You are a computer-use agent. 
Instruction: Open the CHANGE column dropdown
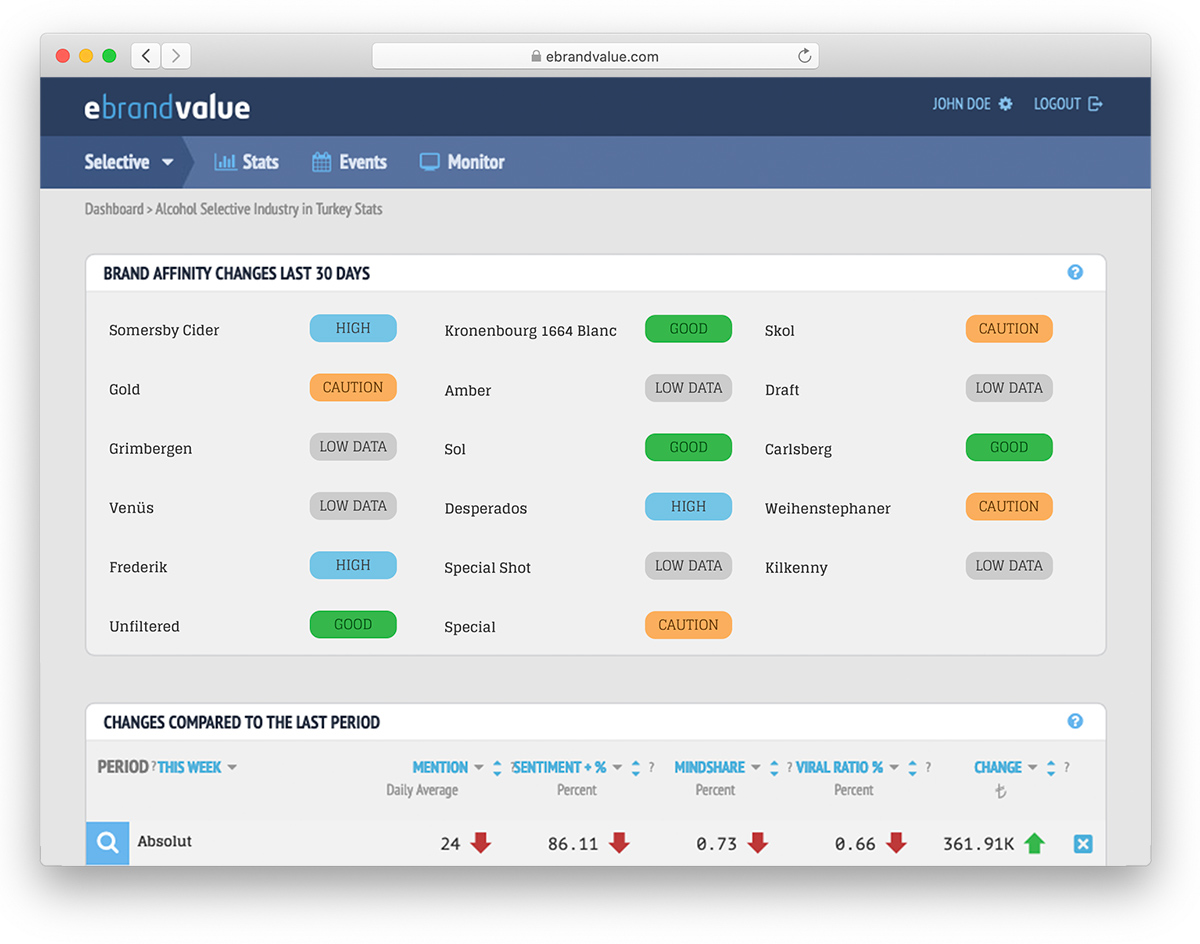pos(1006,767)
